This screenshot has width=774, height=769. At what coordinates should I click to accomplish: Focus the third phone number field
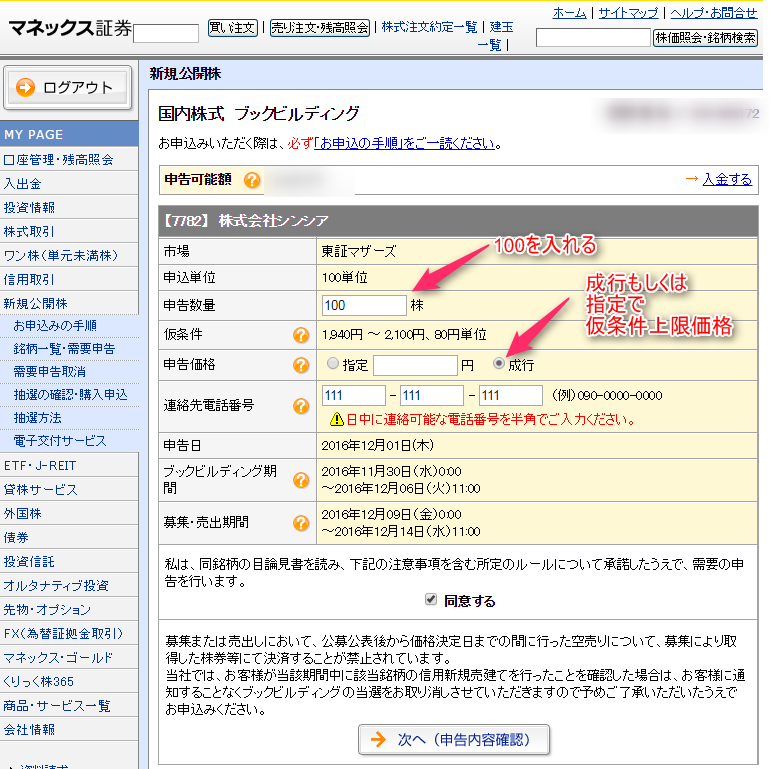click(x=511, y=395)
